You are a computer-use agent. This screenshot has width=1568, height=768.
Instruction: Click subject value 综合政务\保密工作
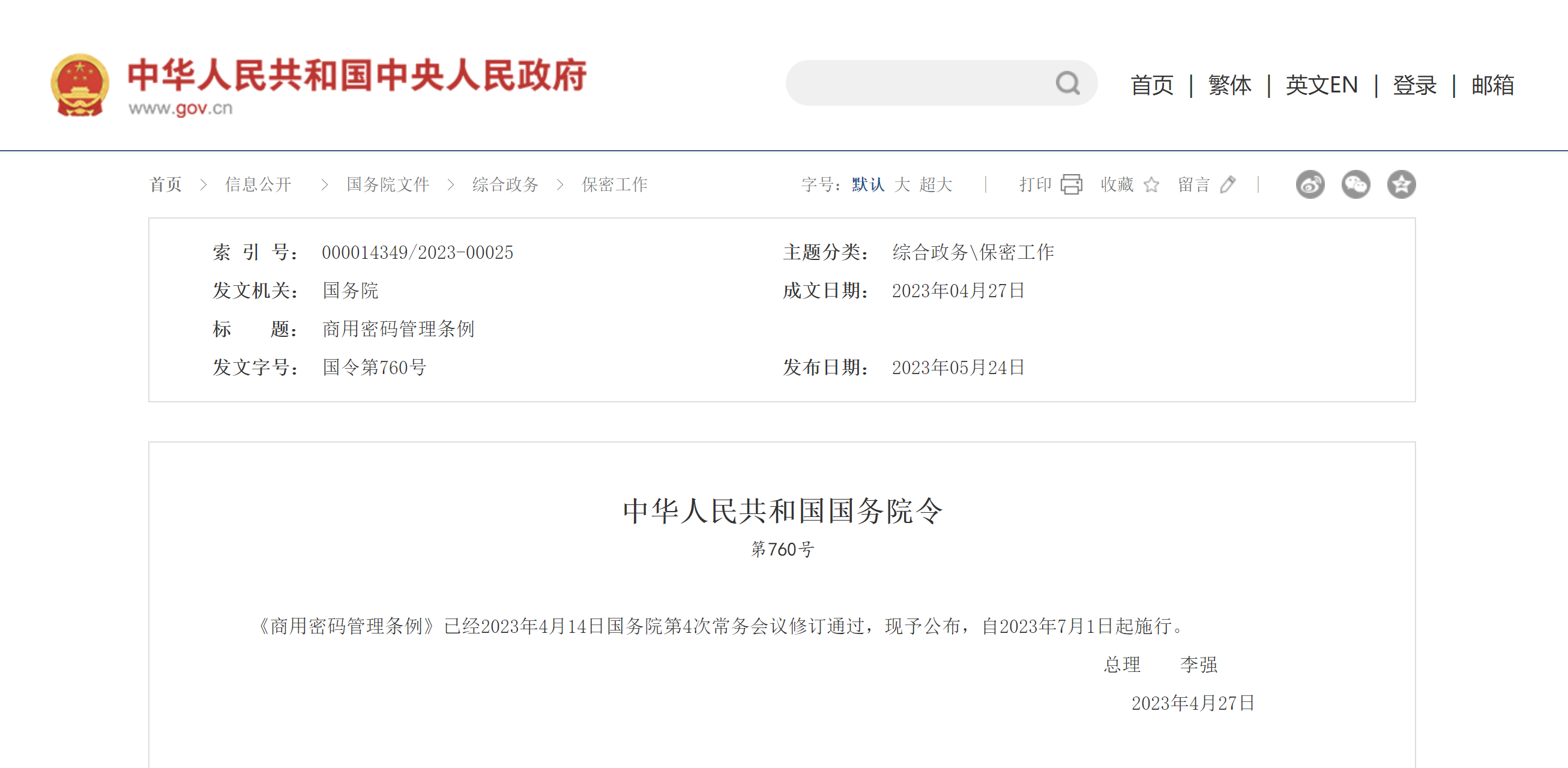(972, 252)
